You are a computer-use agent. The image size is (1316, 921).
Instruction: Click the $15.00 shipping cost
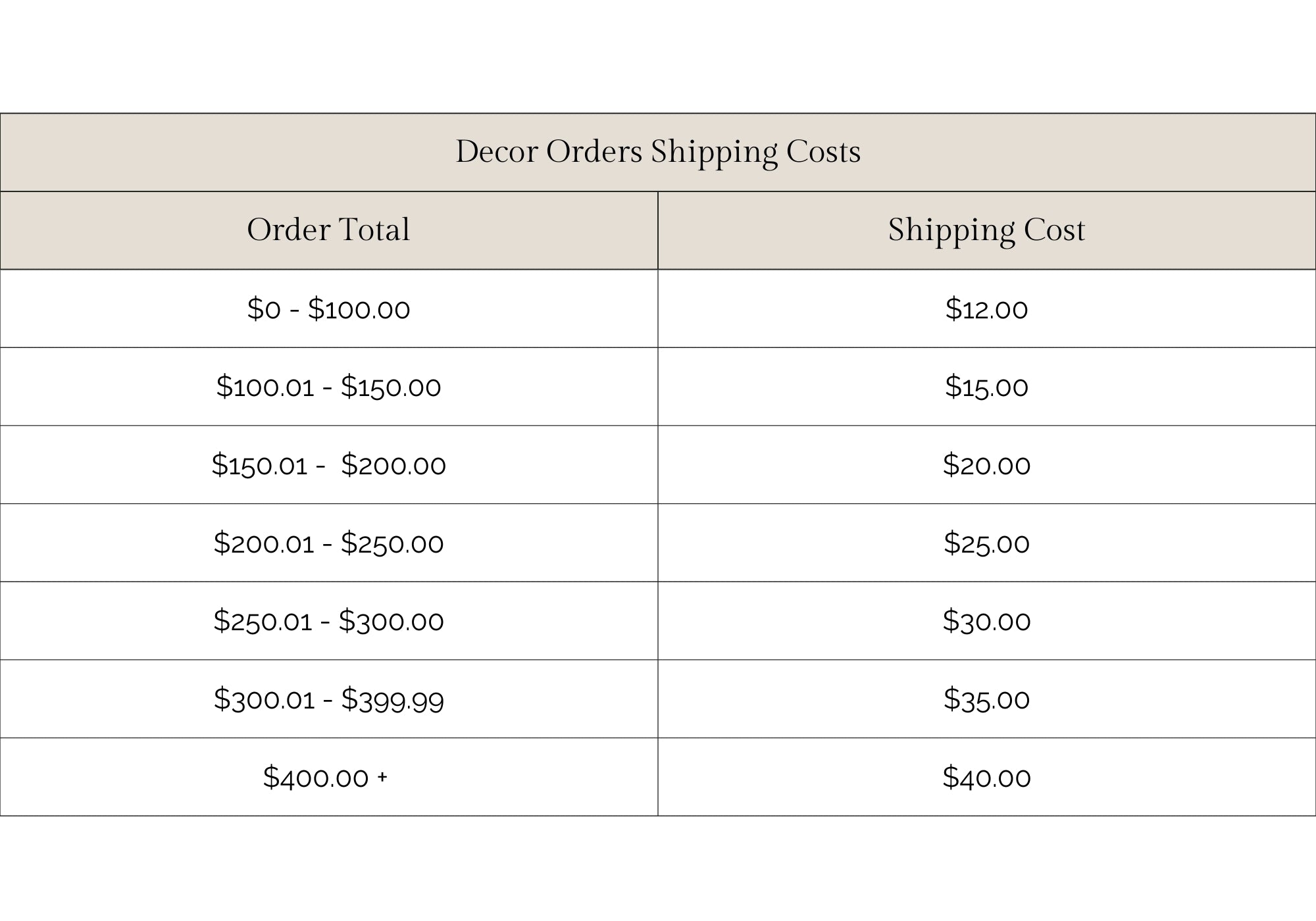(x=986, y=387)
